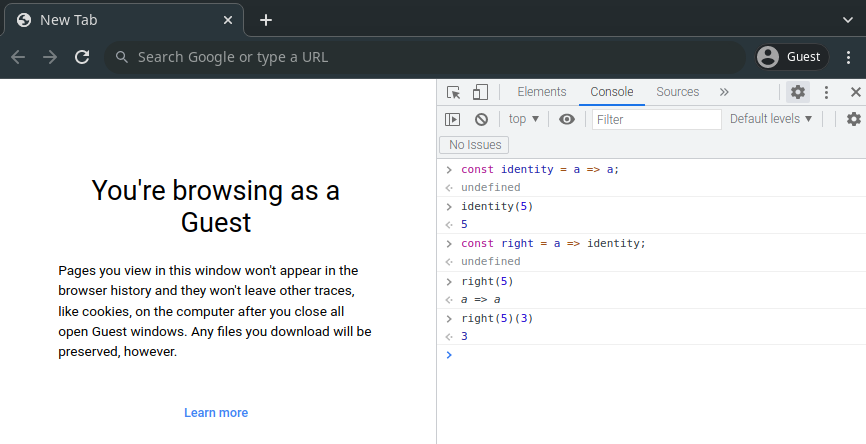Open the top JavaScript context dropdown
This screenshot has height=444, width=866.
click(x=524, y=119)
